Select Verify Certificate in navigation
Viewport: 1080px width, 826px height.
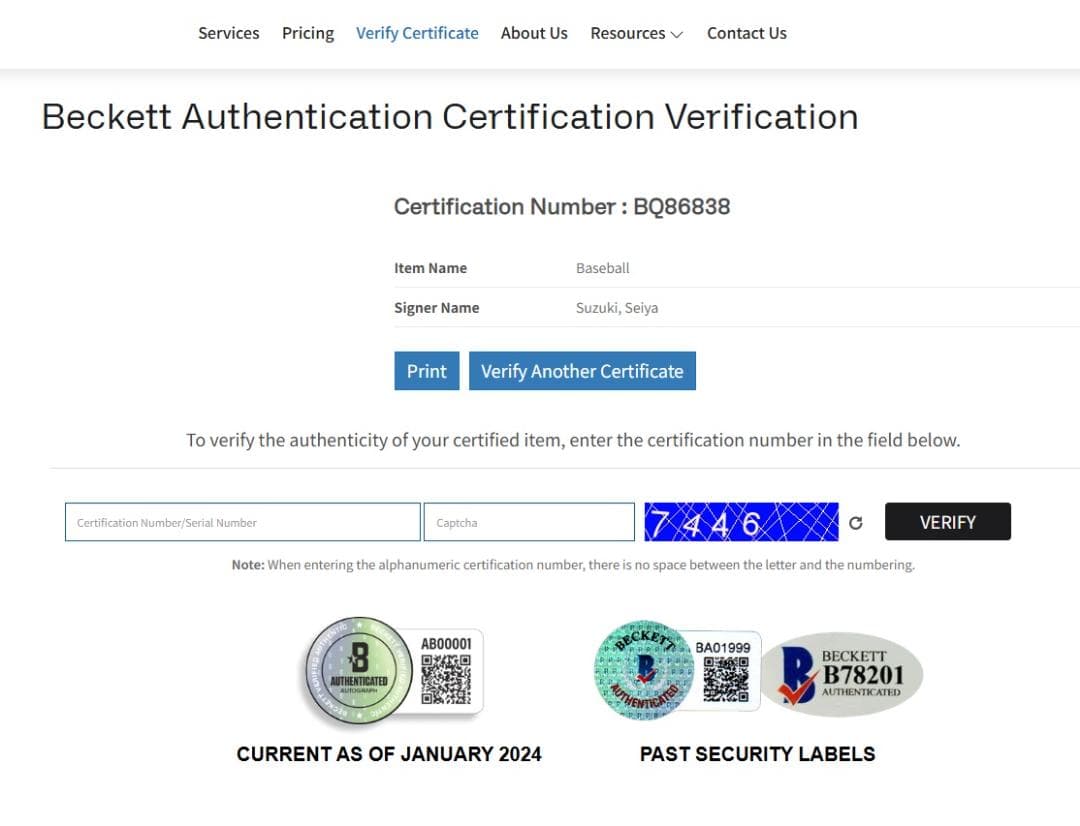tap(417, 33)
